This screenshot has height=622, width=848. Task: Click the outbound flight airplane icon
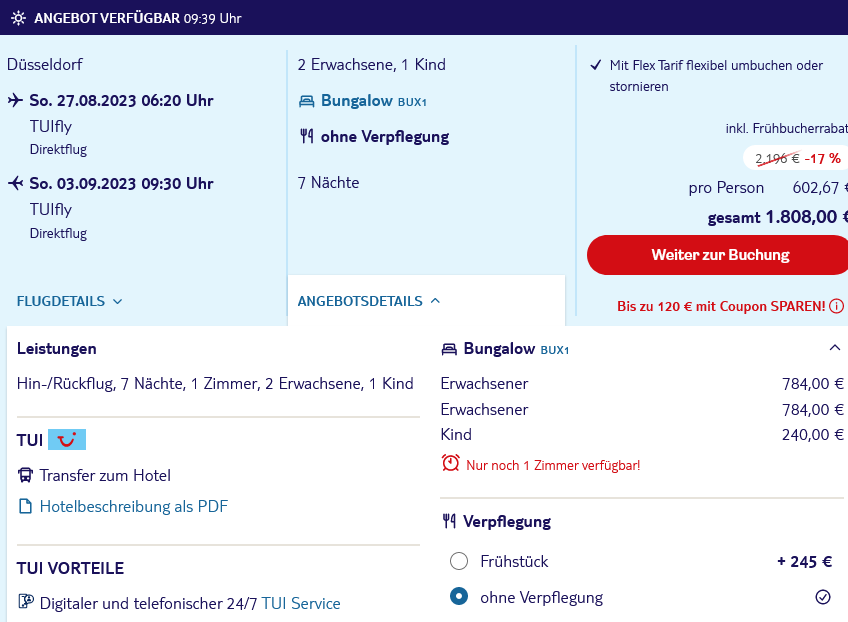15,100
